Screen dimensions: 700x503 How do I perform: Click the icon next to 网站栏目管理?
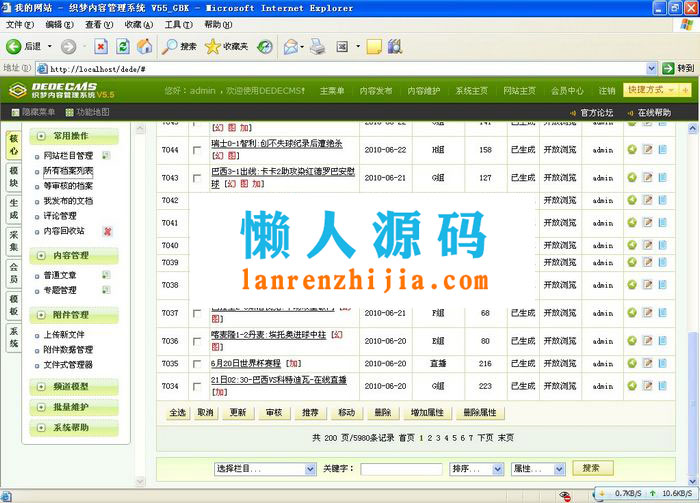[105, 156]
